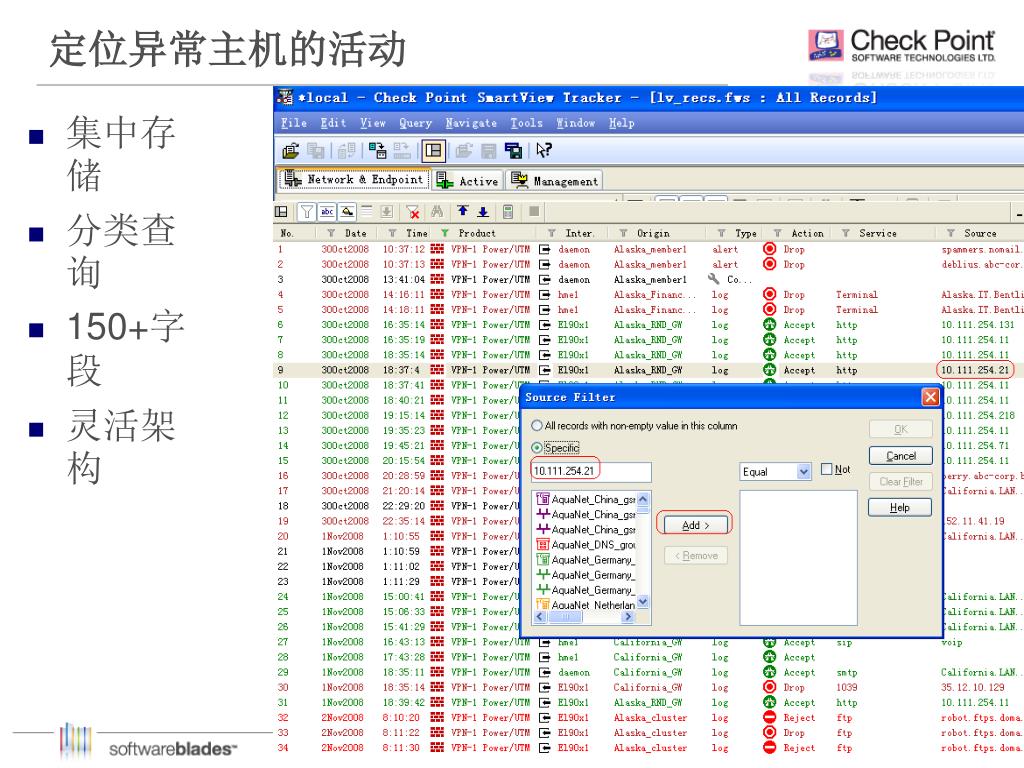
Task: Click the Add > button
Action: point(696,525)
